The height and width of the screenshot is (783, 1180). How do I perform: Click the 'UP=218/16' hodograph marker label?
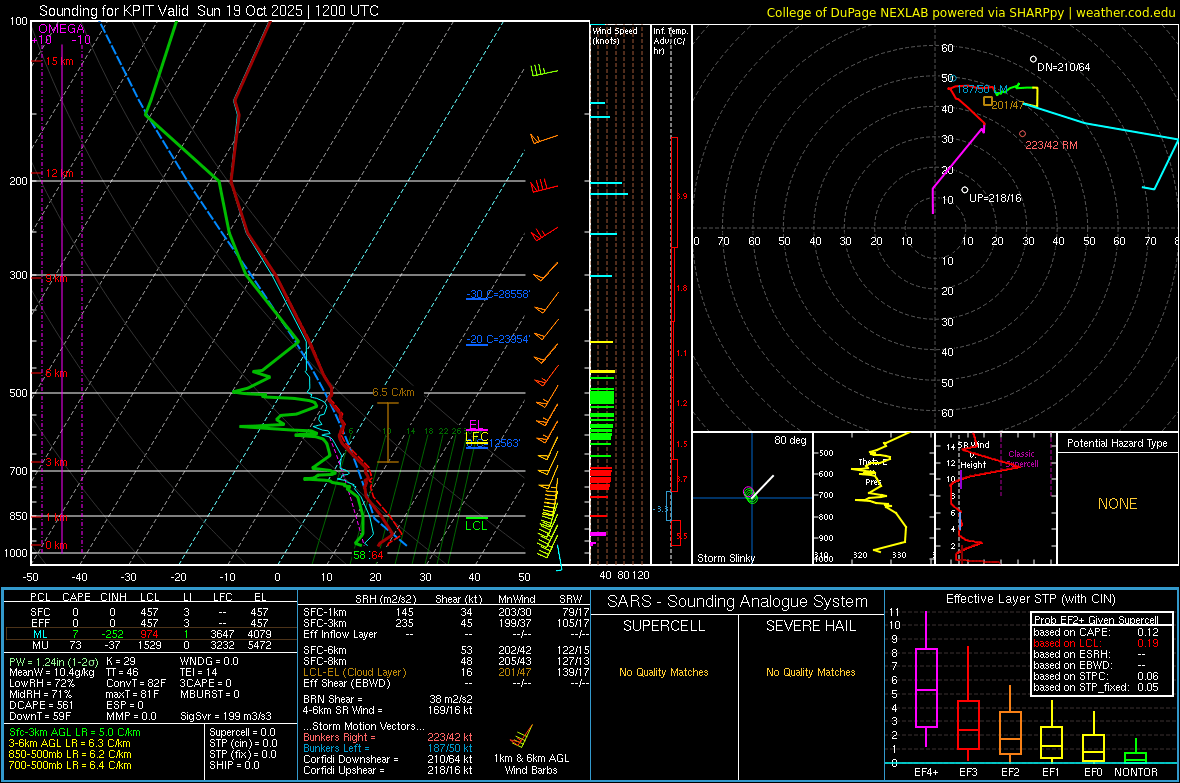(x=995, y=199)
